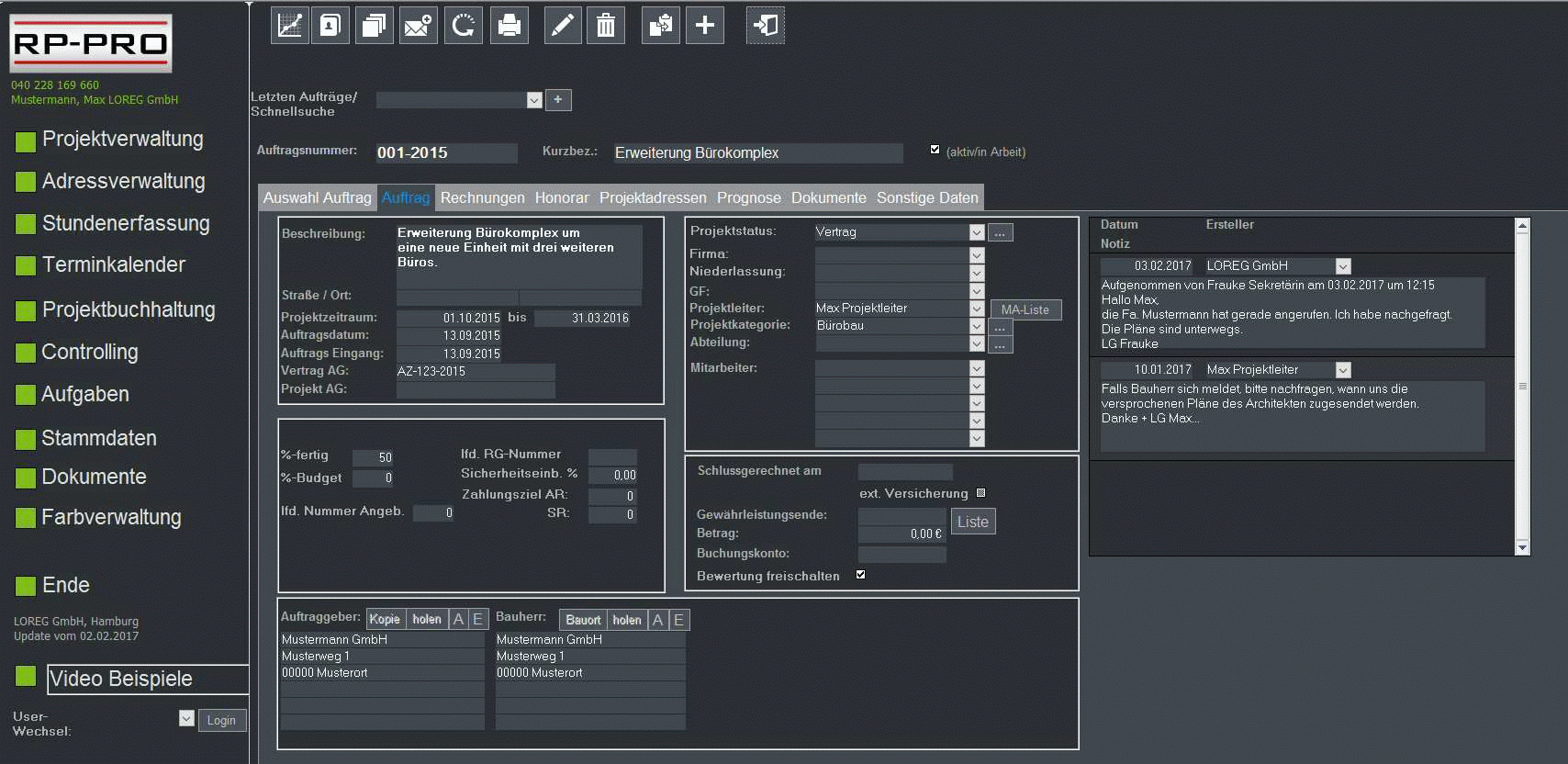Screen dimensions: 1568x764
Task: Click the large plus add icon
Action: [x=705, y=25]
